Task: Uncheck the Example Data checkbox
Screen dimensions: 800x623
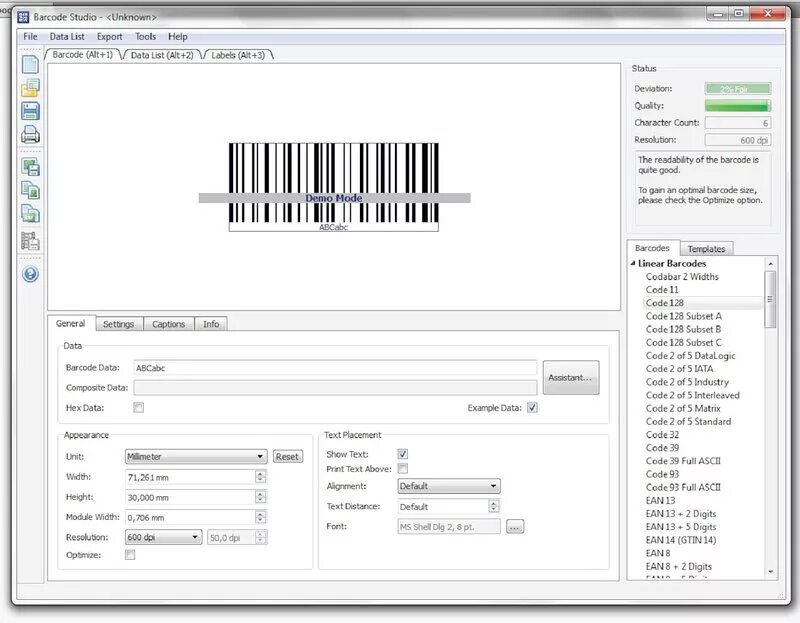Action: [x=532, y=407]
